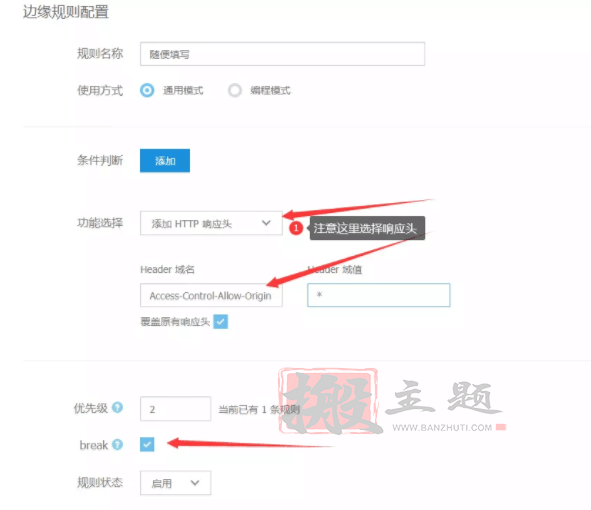Click the help icon next to break

(118, 444)
